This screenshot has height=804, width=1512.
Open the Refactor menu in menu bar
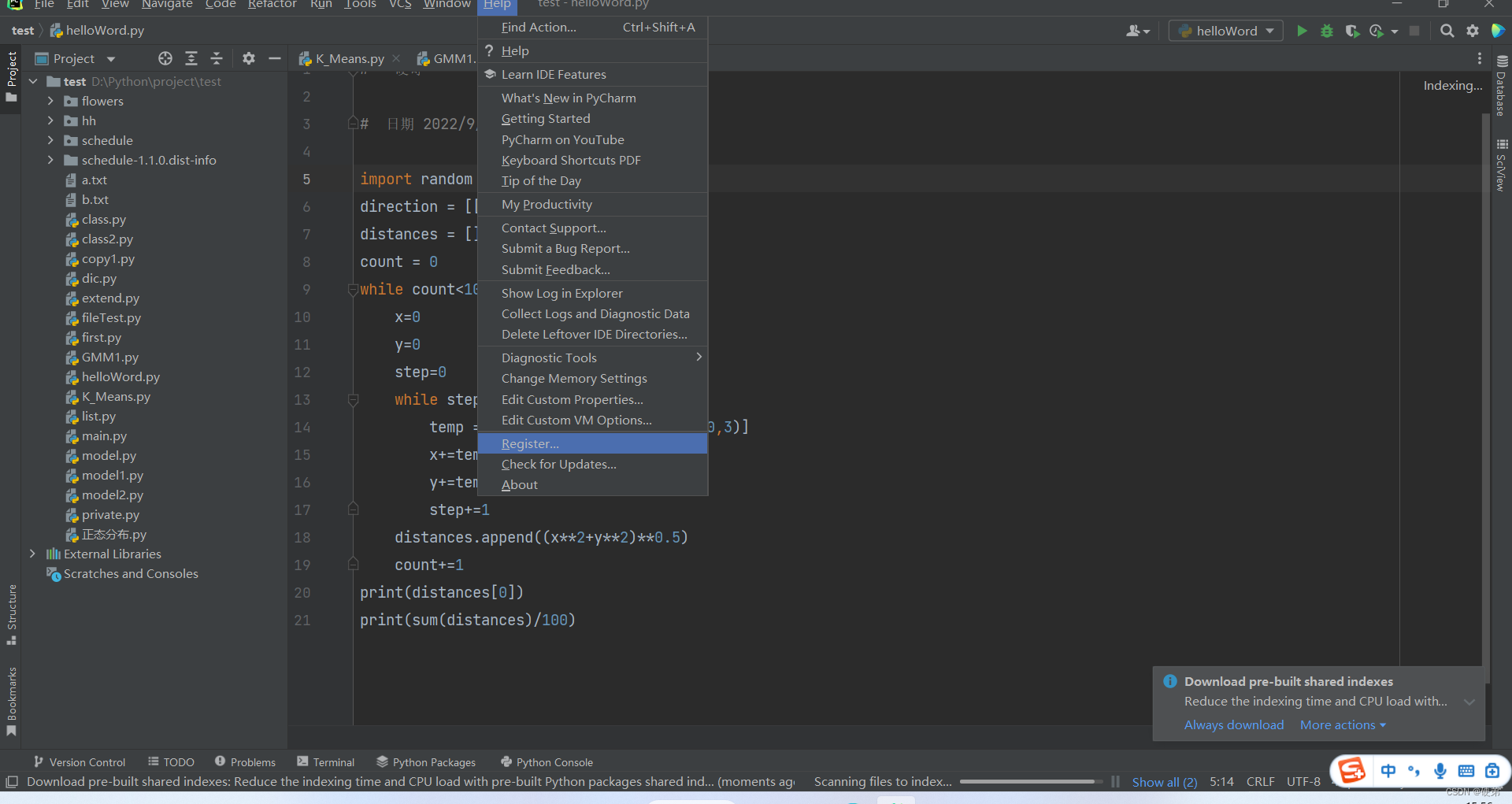(272, 4)
